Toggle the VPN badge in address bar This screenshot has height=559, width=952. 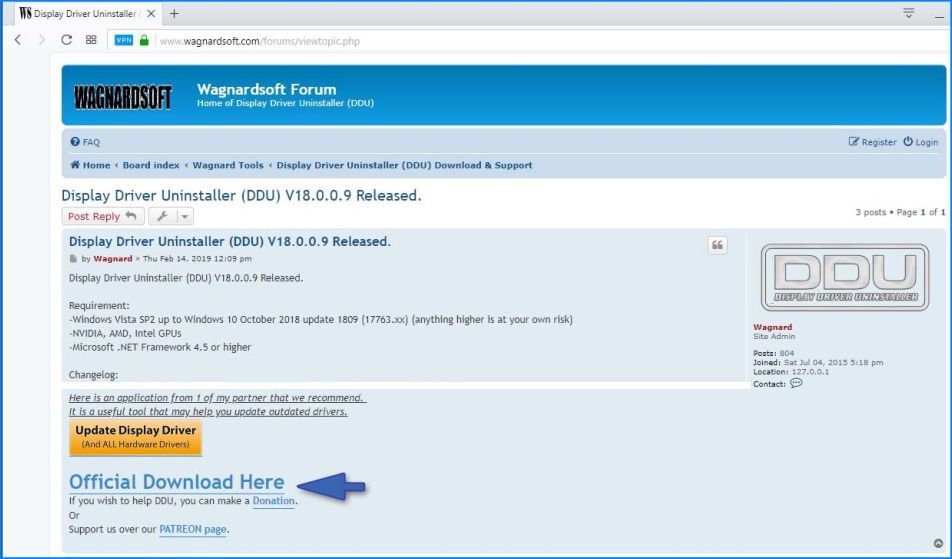point(123,41)
